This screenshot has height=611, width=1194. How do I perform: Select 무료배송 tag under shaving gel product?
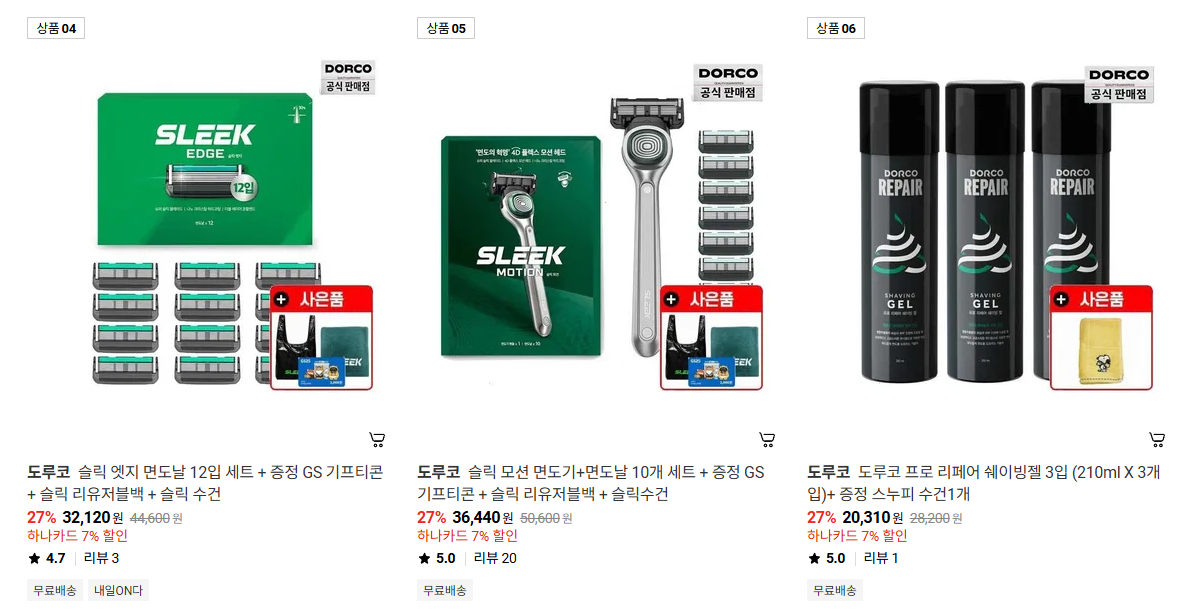coord(835,590)
